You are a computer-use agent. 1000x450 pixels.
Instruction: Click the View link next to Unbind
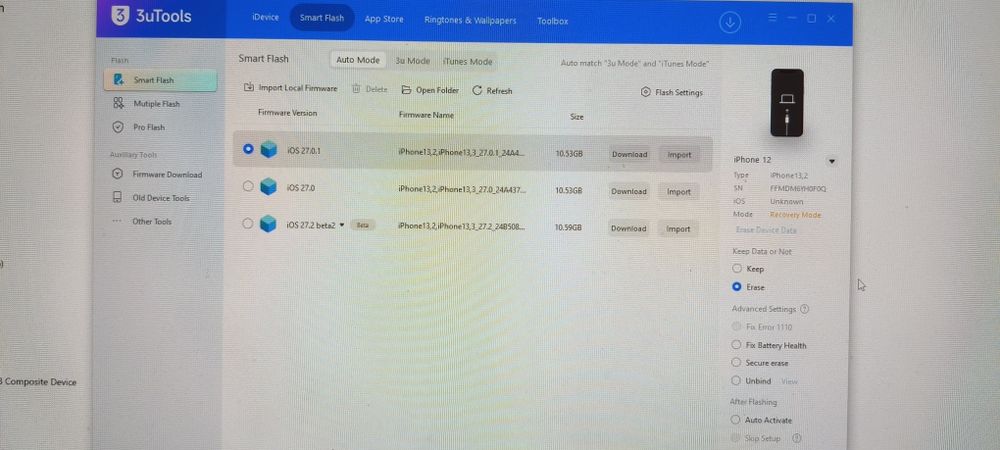pyautogui.click(x=790, y=381)
